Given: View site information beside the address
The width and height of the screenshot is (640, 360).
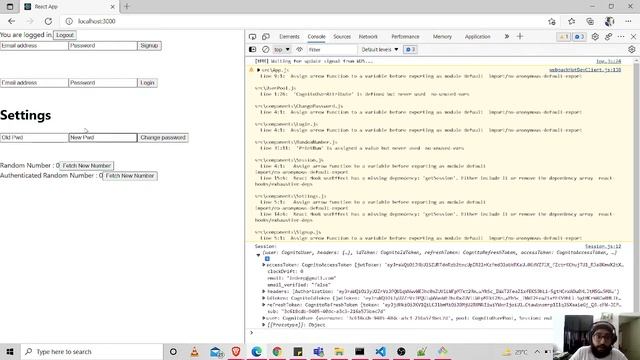Looking at the screenshot, I should [x=69, y=21].
